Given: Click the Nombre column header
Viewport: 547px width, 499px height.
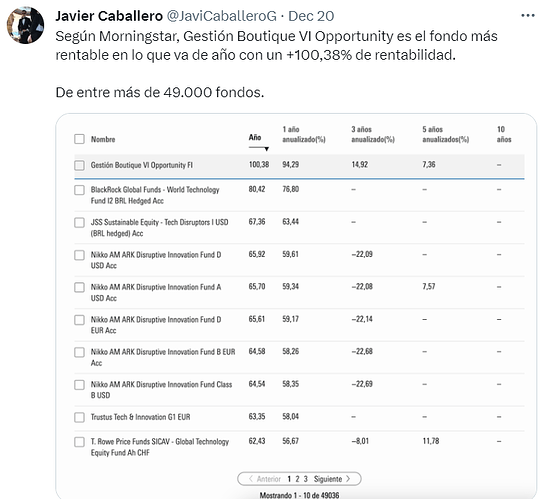Looking at the screenshot, I should (103, 139).
